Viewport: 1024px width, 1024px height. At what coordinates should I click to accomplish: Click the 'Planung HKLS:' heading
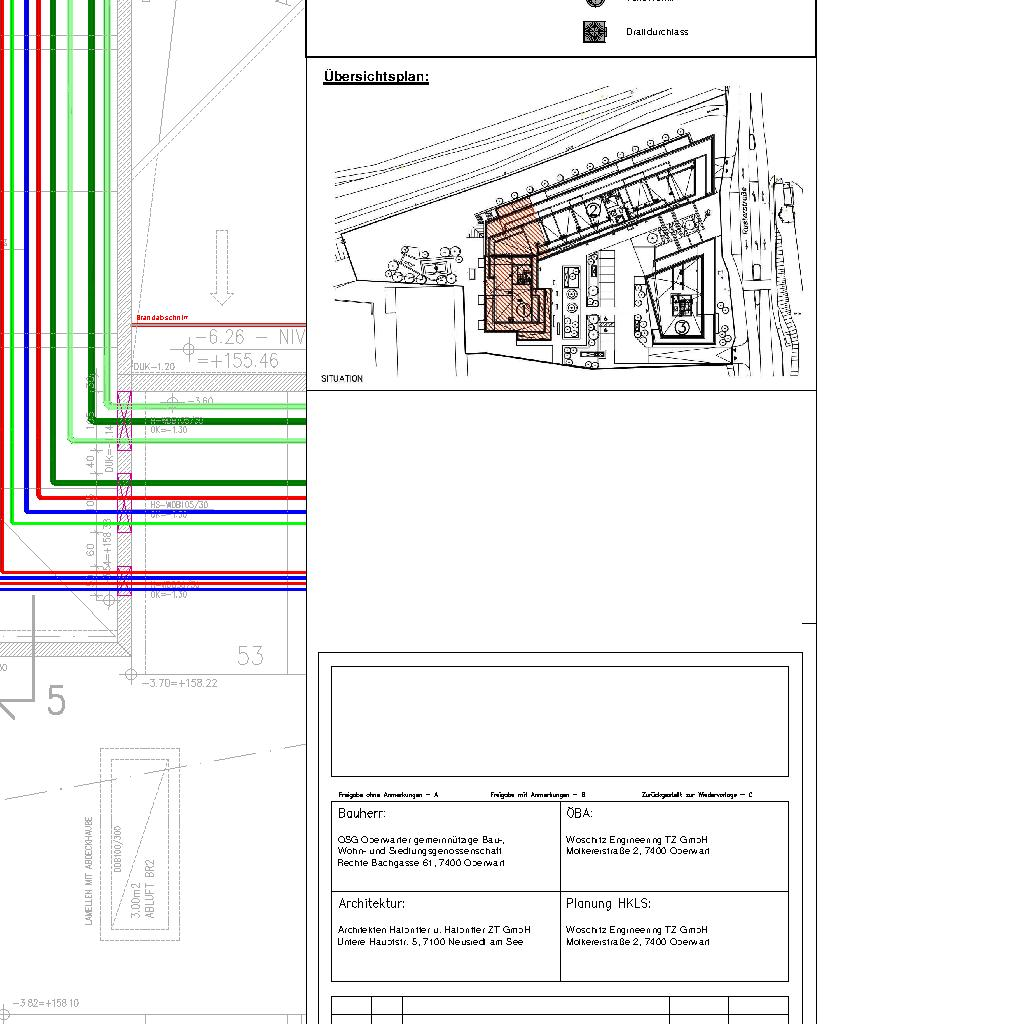coord(608,904)
